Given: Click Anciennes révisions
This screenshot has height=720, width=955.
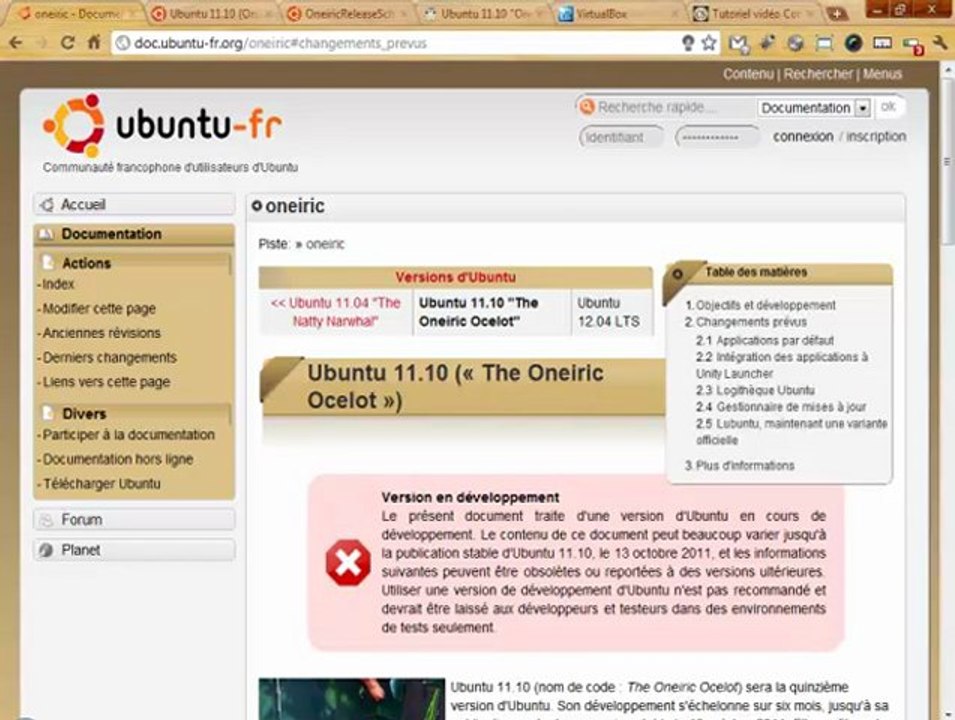Looking at the screenshot, I should (101, 333).
